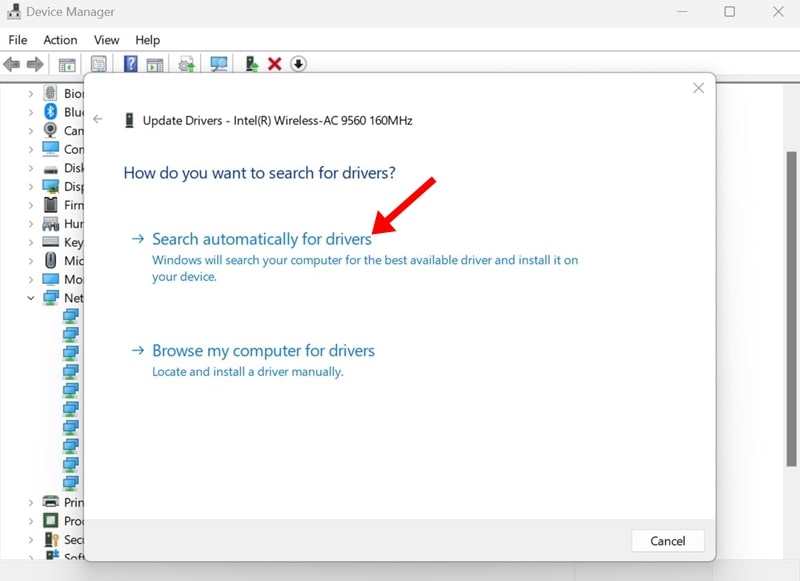Choose Browse my computer for drivers
Image resolution: width=800 pixels, height=581 pixels.
[x=263, y=351]
